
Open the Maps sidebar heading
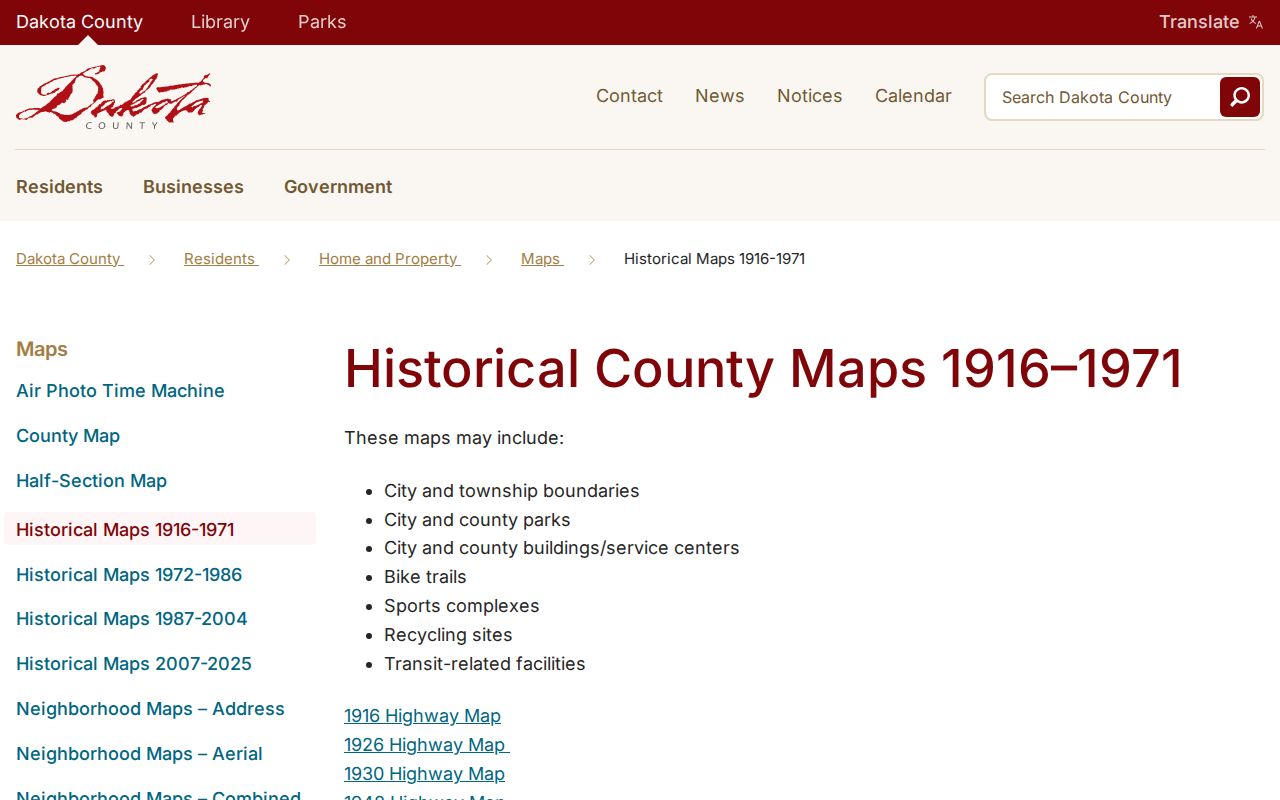click(x=42, y=349)
